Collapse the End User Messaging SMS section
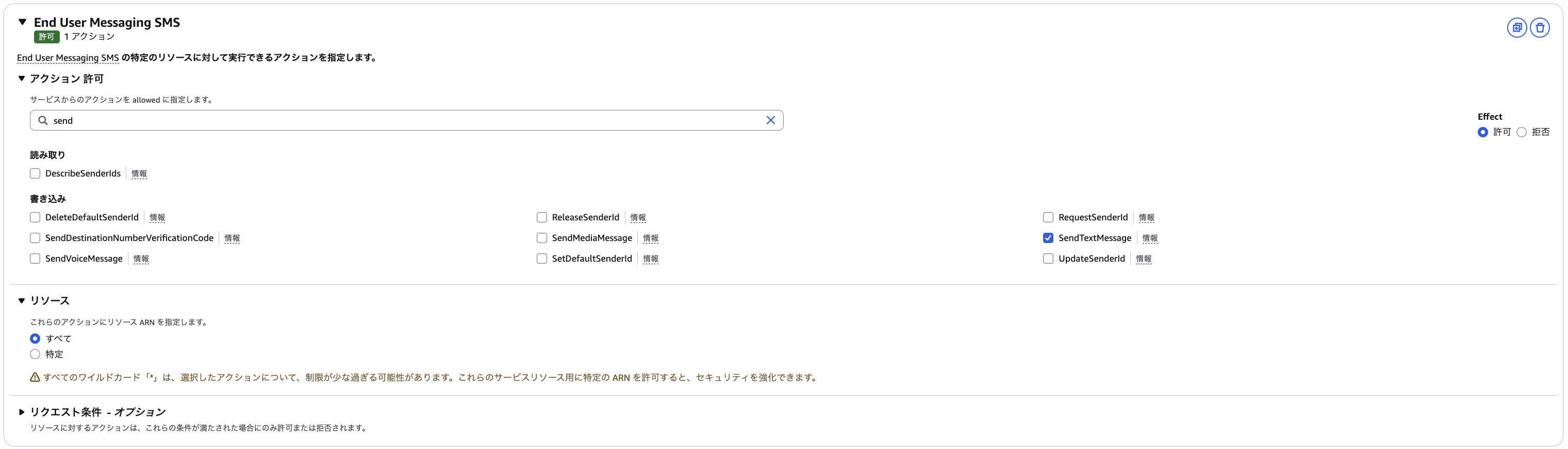Image resolution: width=1568 pixels, height=449 pixels. click(23, 22)
